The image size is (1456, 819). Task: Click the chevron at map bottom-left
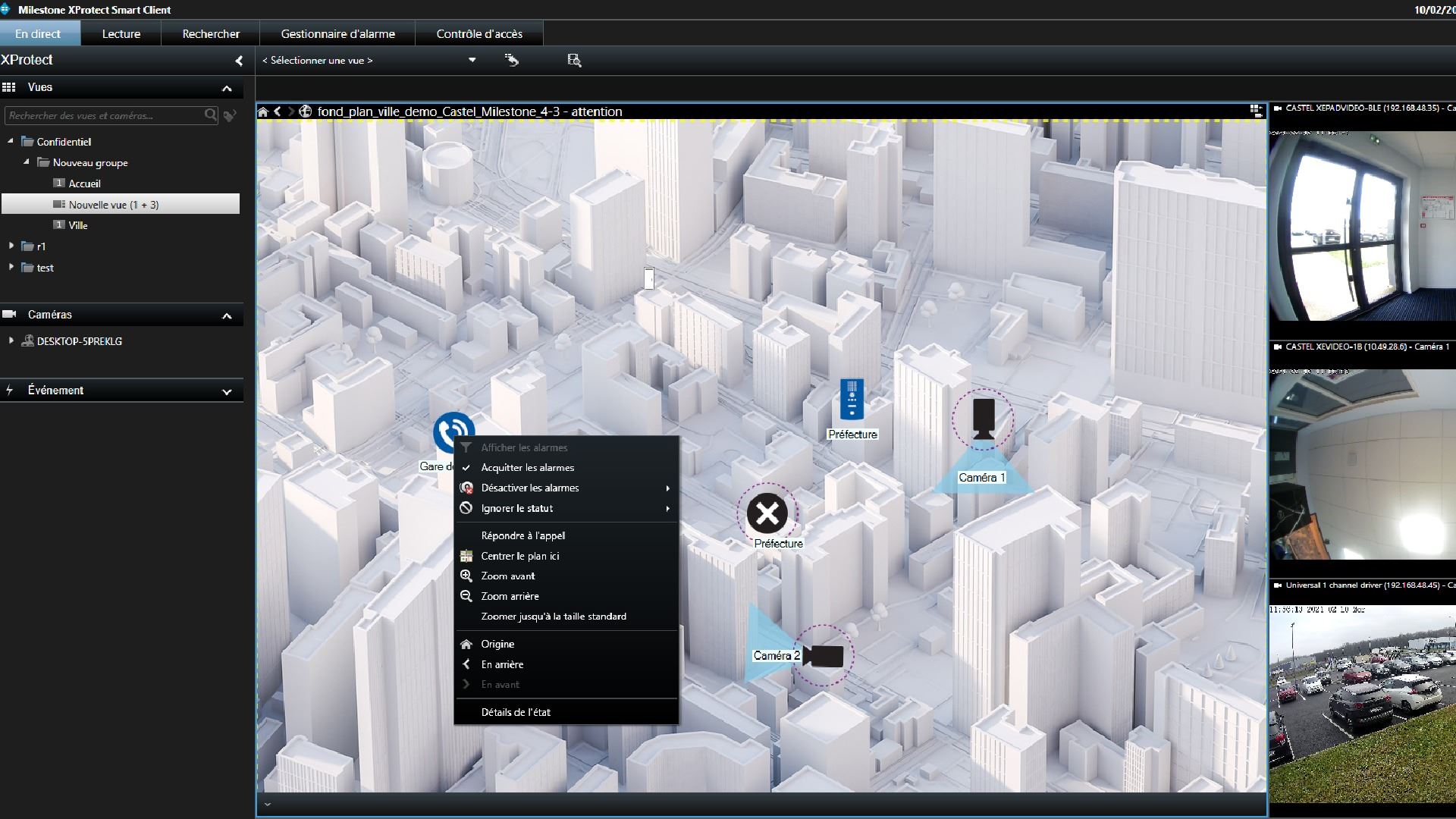267,805
